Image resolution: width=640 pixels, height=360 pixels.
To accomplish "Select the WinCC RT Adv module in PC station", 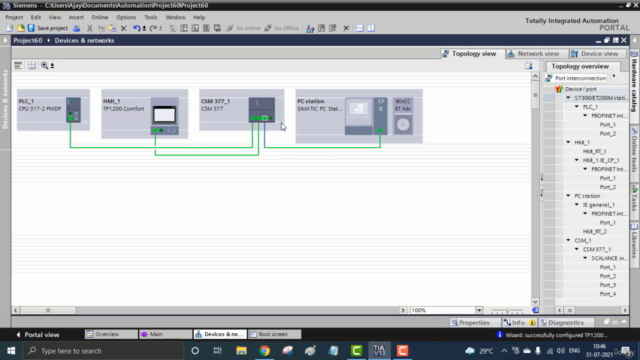I will [403, 116].
